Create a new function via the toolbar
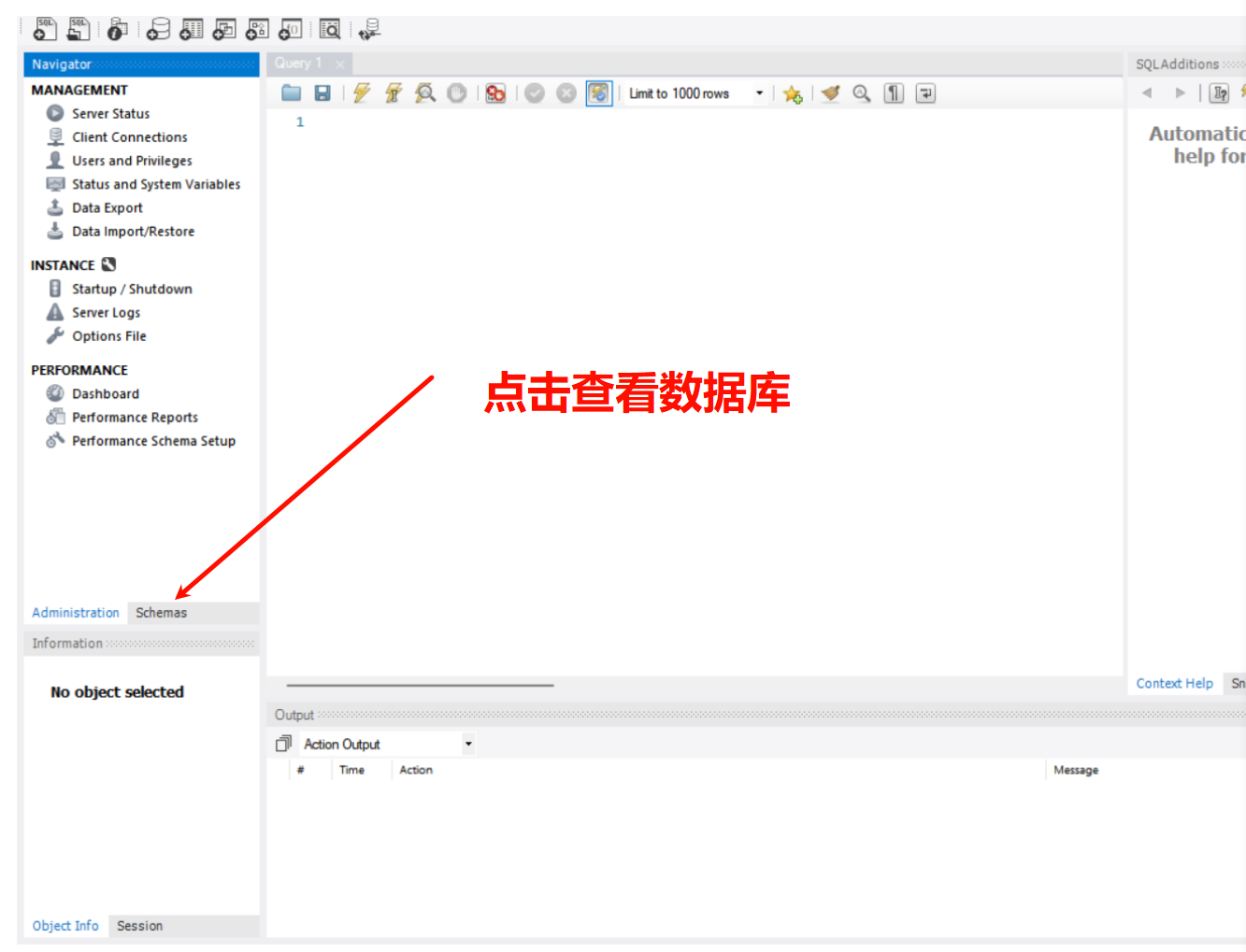The height and width of the screenshot is (952, 1246). coord(291,29)
